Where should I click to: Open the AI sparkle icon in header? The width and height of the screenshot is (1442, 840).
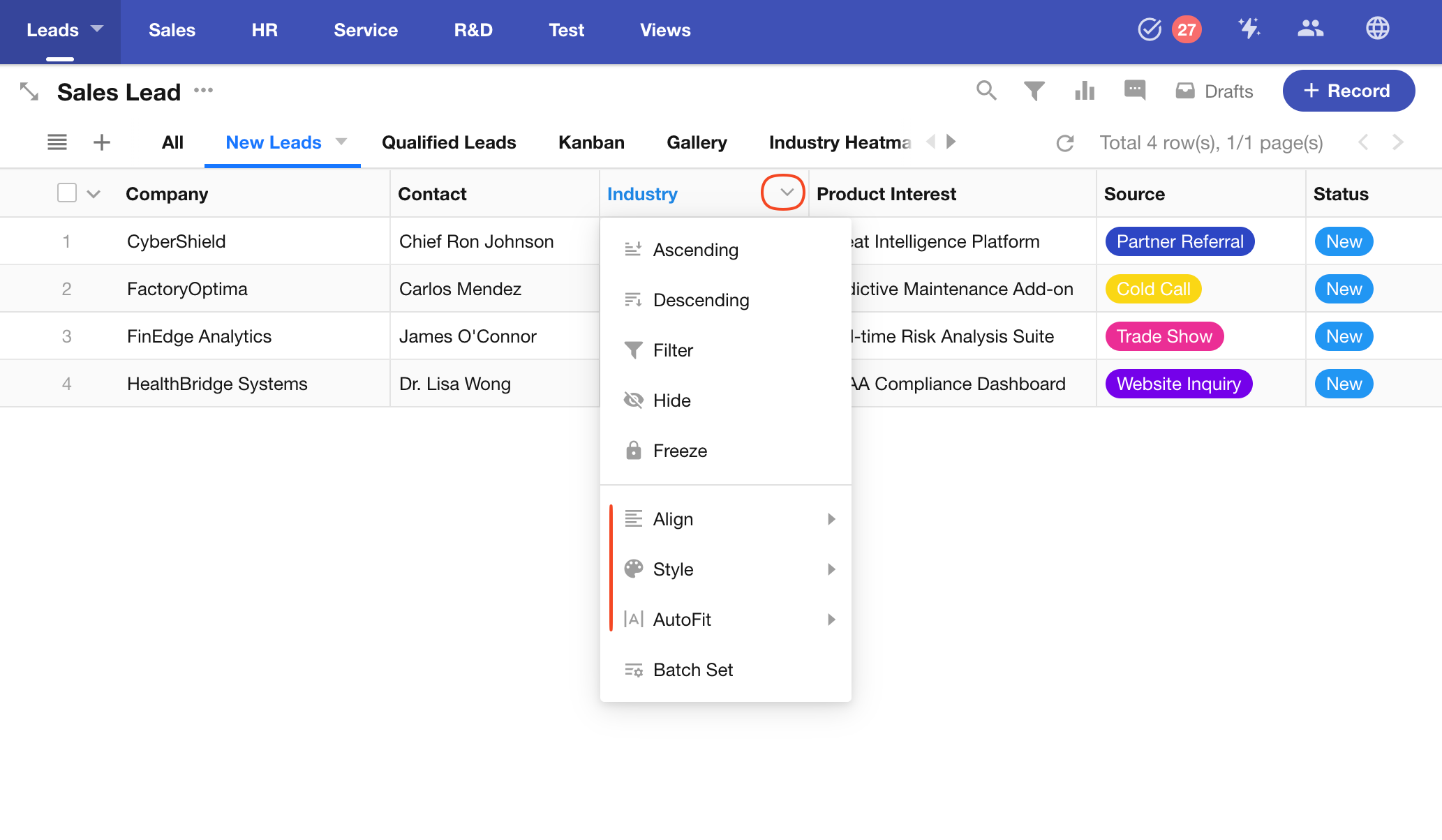[1249, 29]
